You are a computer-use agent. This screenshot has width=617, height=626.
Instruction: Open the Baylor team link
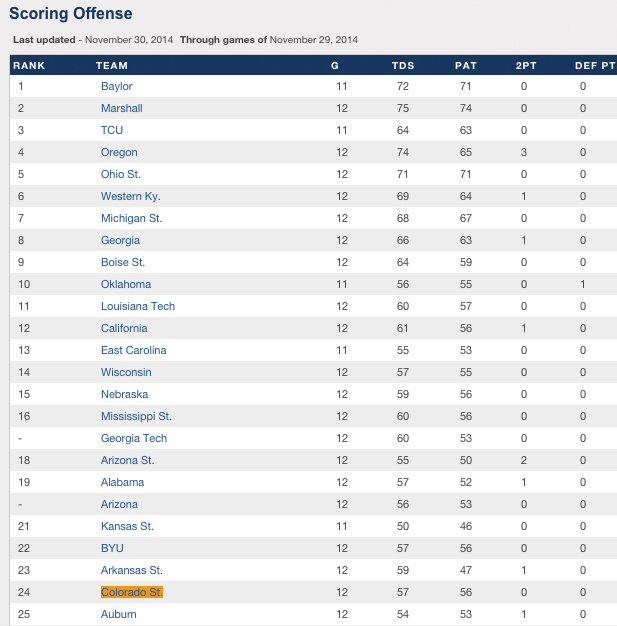[x=116, y=86]
